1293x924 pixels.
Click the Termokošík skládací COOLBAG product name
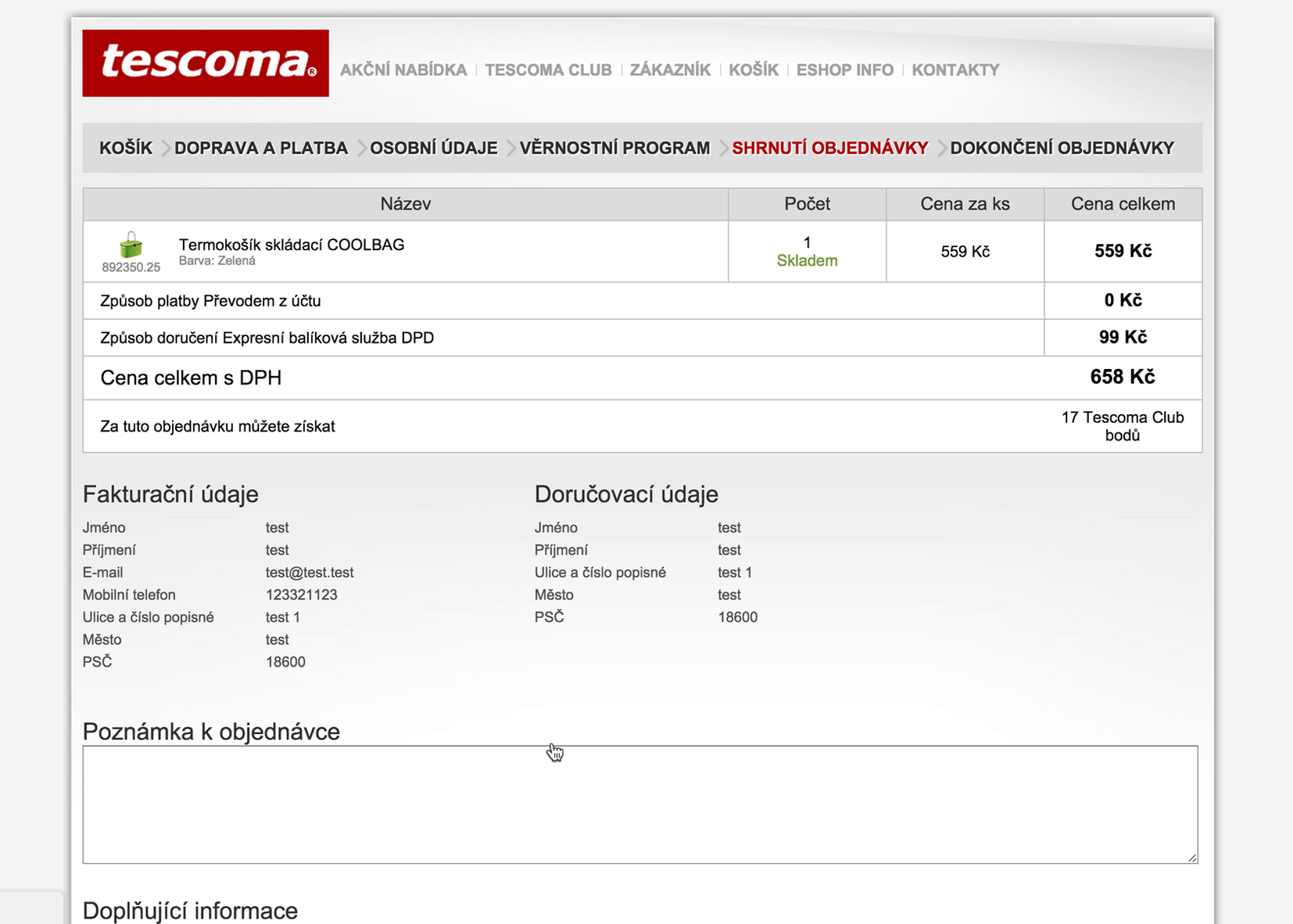coord(292,245)
